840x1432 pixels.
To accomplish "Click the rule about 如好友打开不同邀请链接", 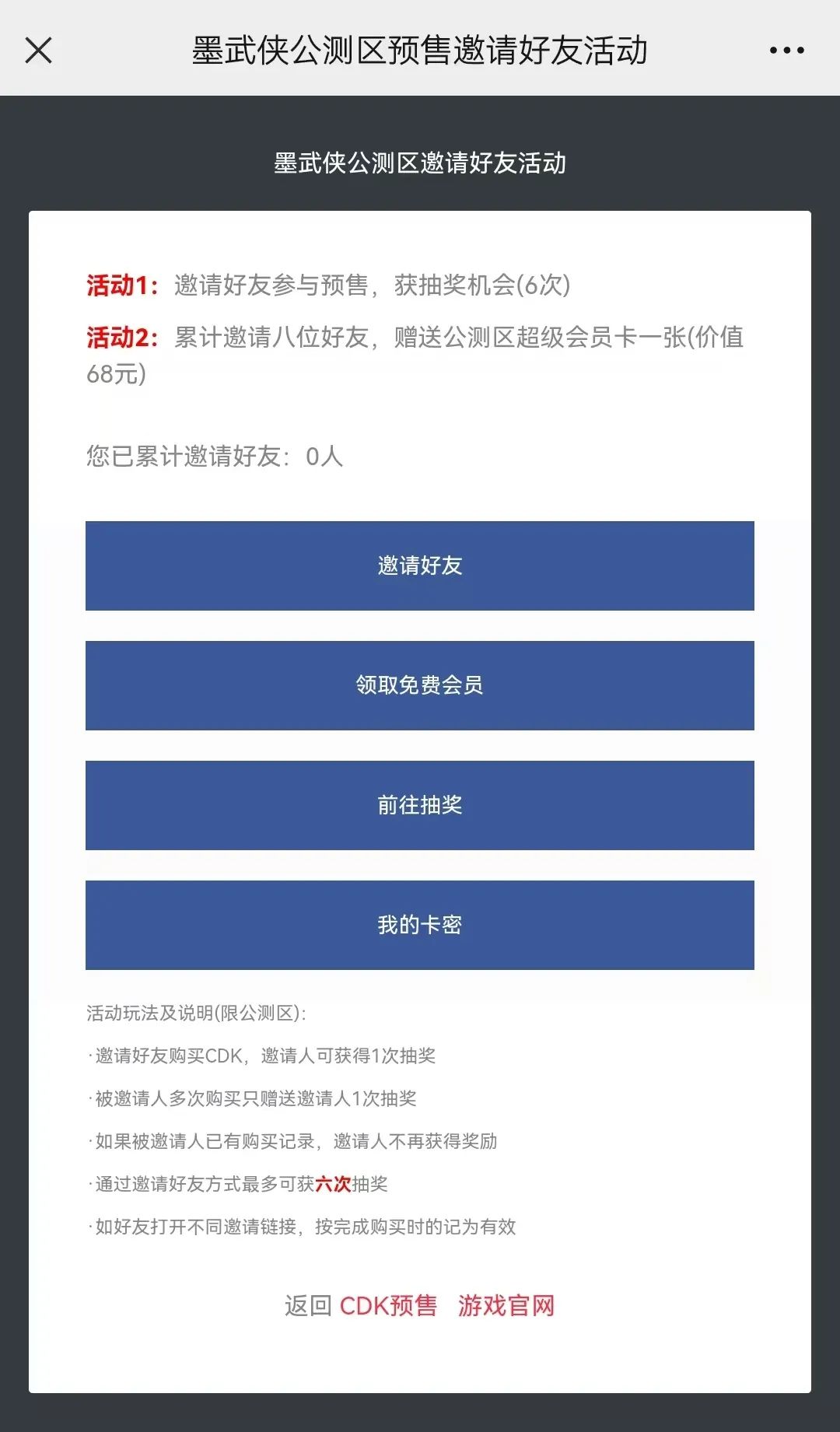I will (305, 1227).
